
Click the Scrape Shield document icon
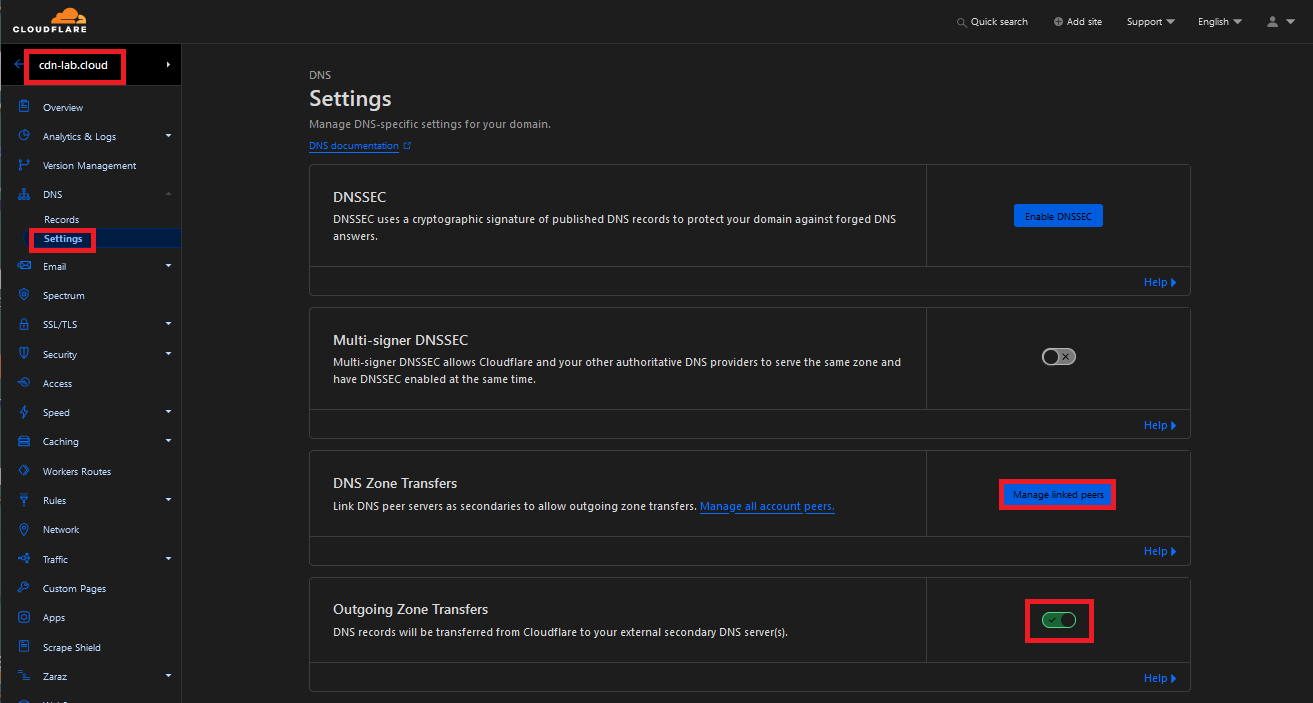24,647
